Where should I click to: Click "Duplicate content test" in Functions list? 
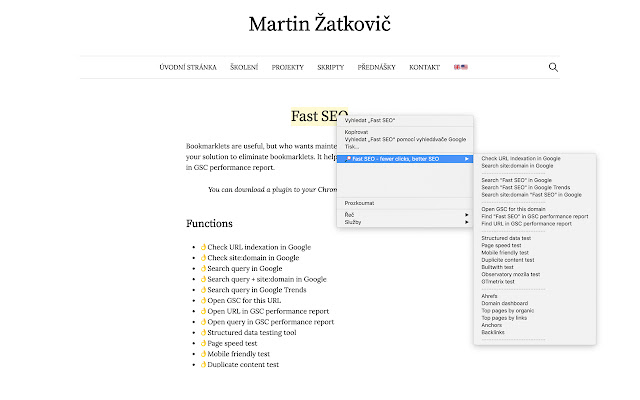pos(243,364)
